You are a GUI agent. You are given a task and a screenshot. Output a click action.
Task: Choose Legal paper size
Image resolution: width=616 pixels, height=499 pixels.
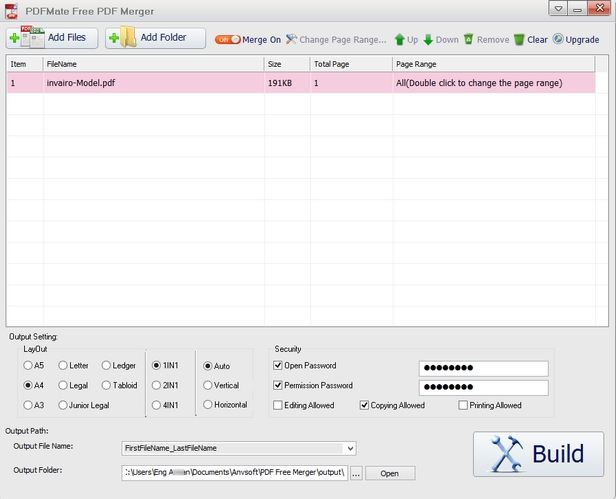pyautogui.click(x=63, y=385)
